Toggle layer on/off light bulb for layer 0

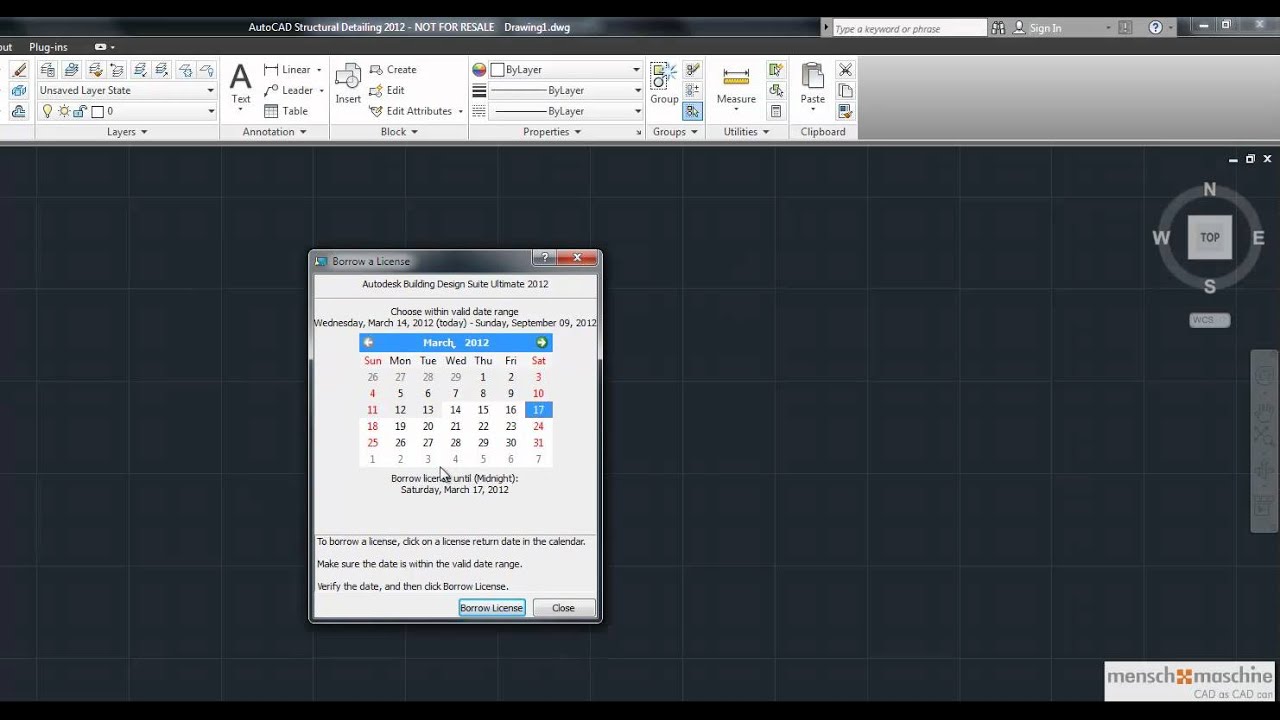[x=47, y=111]
